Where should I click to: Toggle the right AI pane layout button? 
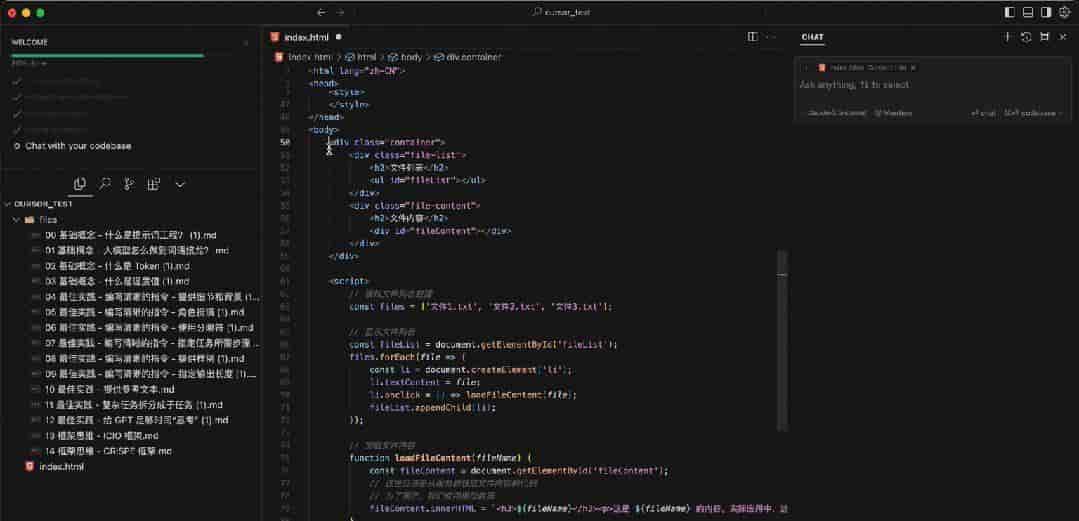click(x=1046, y=12)
